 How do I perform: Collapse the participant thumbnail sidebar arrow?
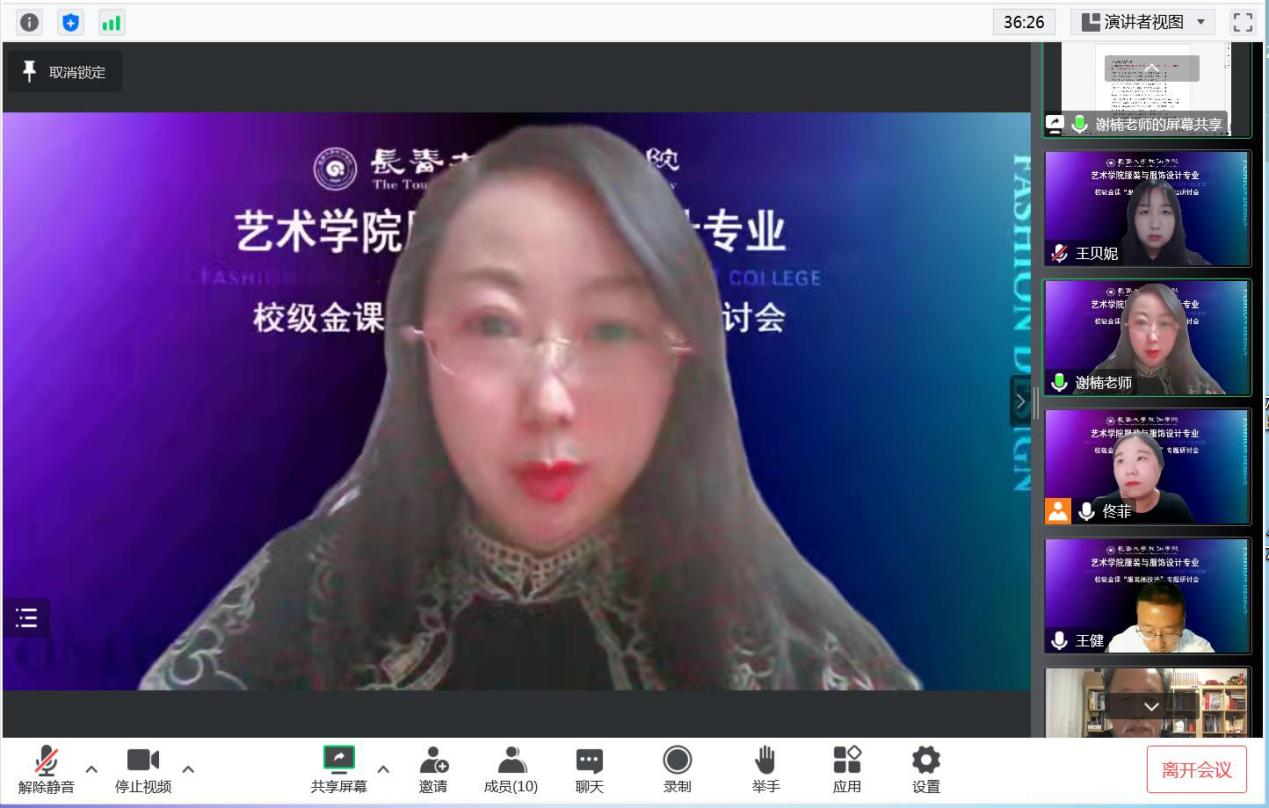(1020, 402)
